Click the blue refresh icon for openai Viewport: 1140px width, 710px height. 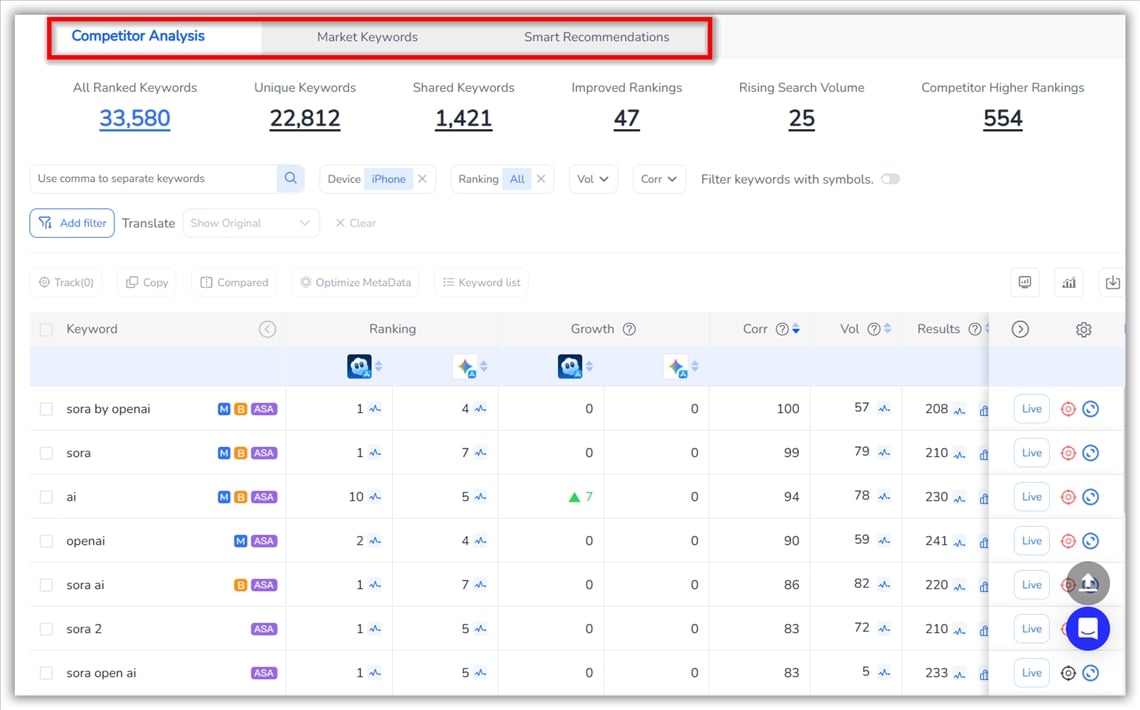(1091, 541)
